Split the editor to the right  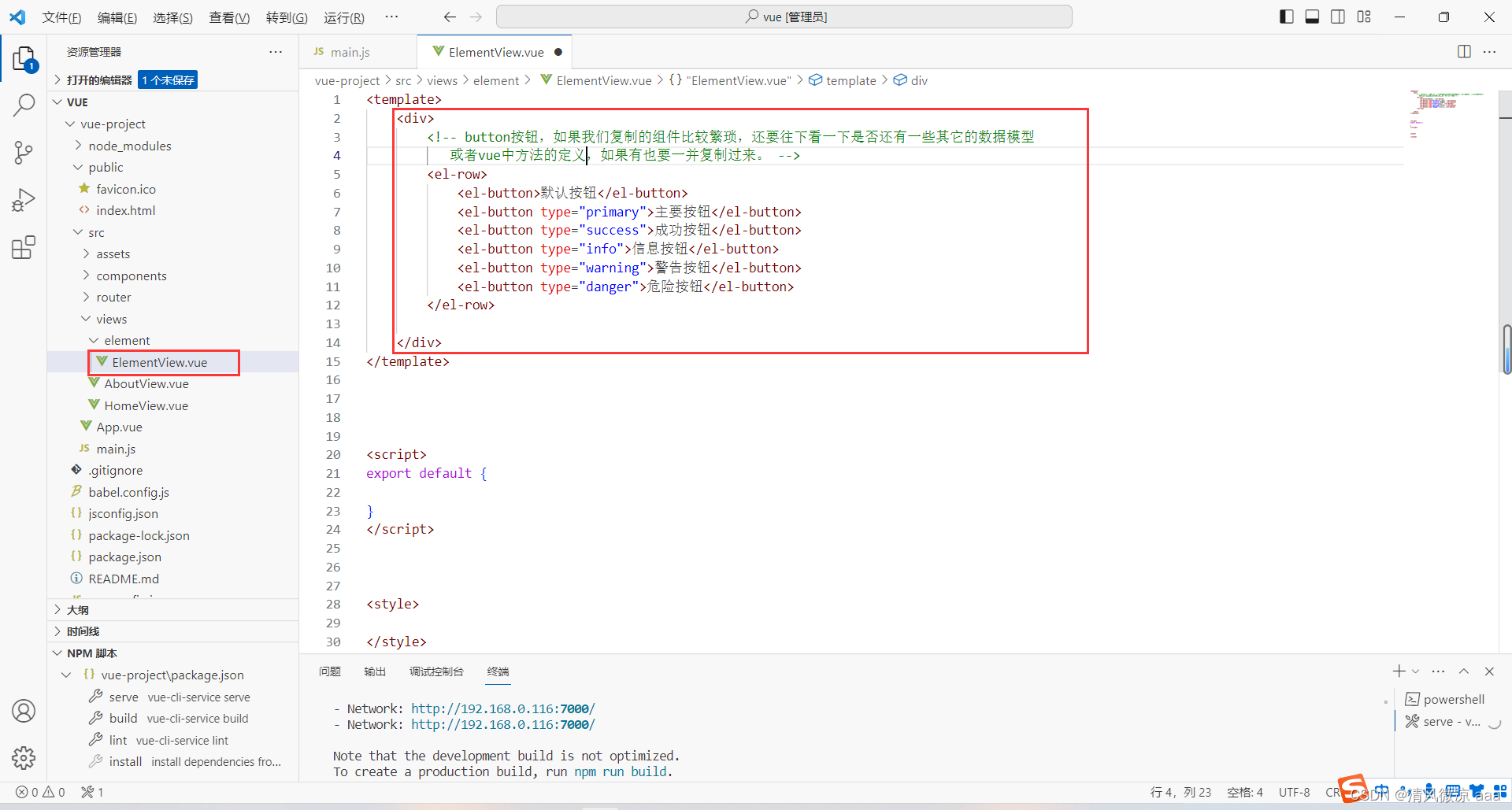[1464, 51]
